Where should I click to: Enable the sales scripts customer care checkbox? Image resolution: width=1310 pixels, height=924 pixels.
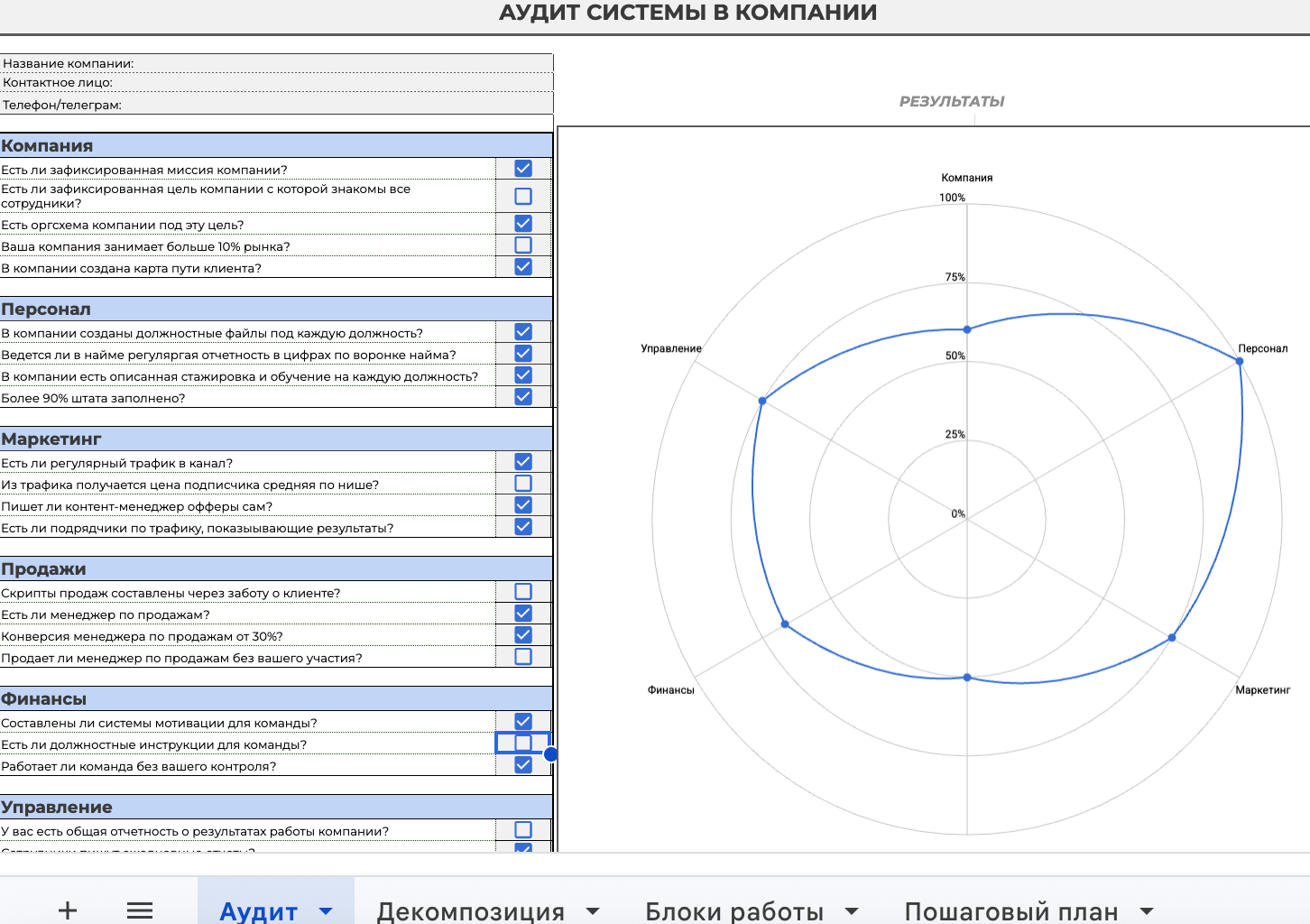523,592
